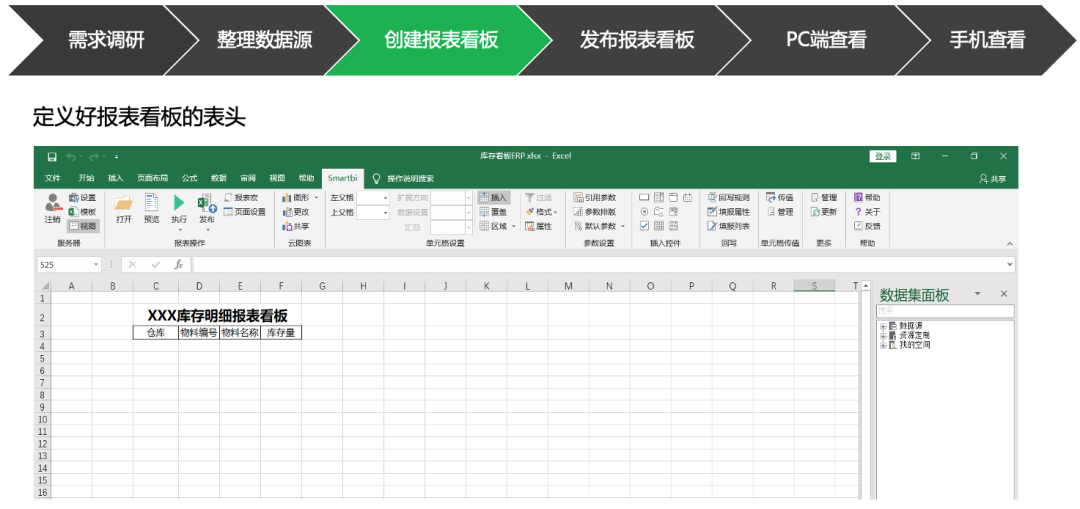Viewport: 1080px width, 509px height.
Task: Select the XXX库存明细报表看板 title cell
Action: point(218,316)
